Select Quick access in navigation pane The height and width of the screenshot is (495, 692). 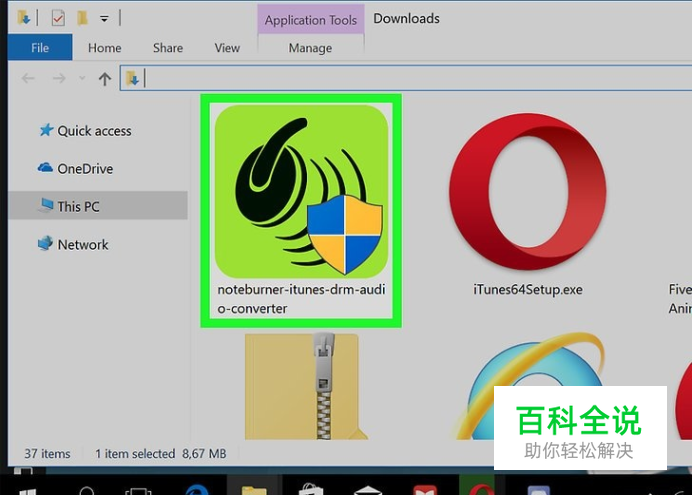[94, 131]
